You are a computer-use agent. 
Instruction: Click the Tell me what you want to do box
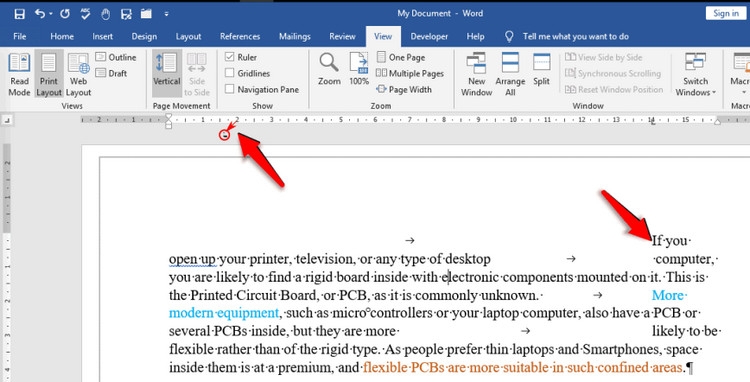click(x=576, y=36)
